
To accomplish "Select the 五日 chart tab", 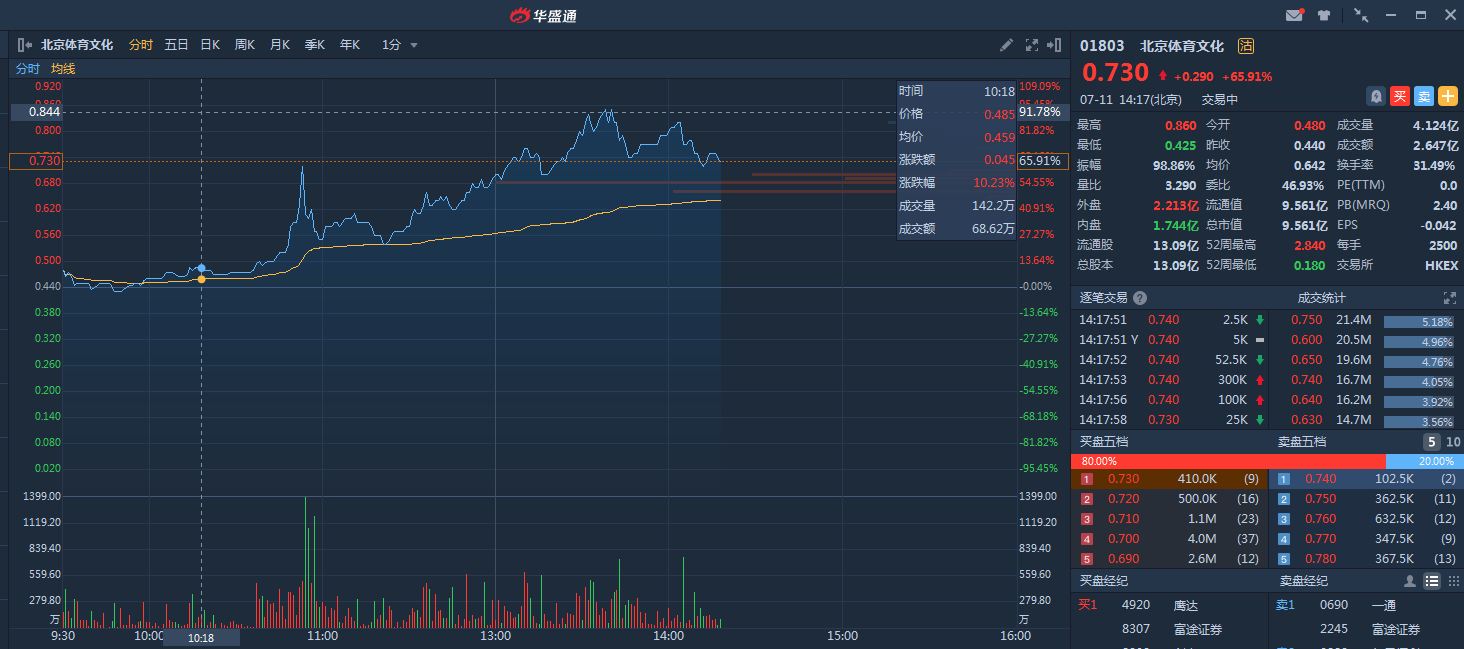I will tap(176, 45).
